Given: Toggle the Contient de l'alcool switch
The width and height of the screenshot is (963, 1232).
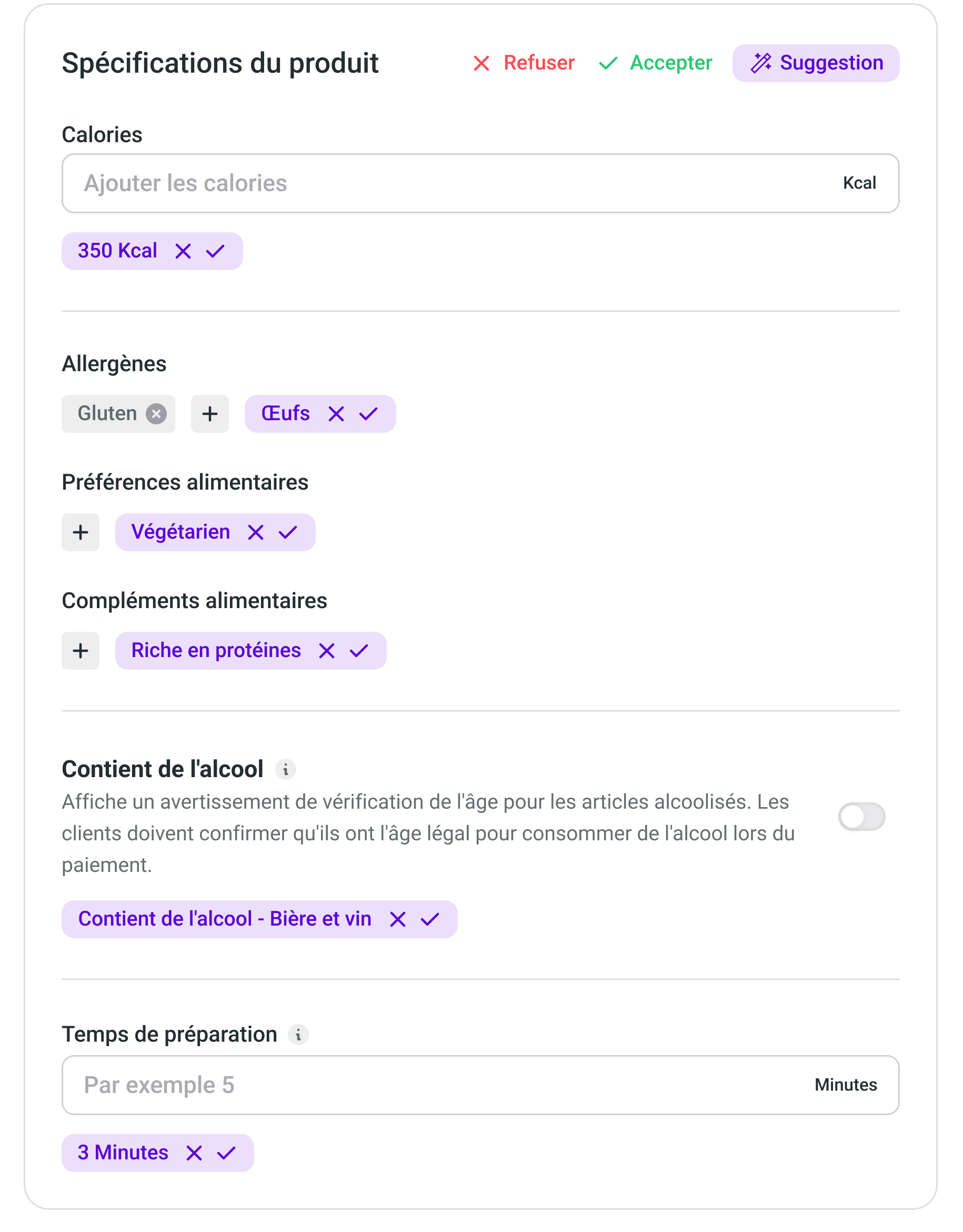Looking at the screenshot, I should [x=861, y=817].
